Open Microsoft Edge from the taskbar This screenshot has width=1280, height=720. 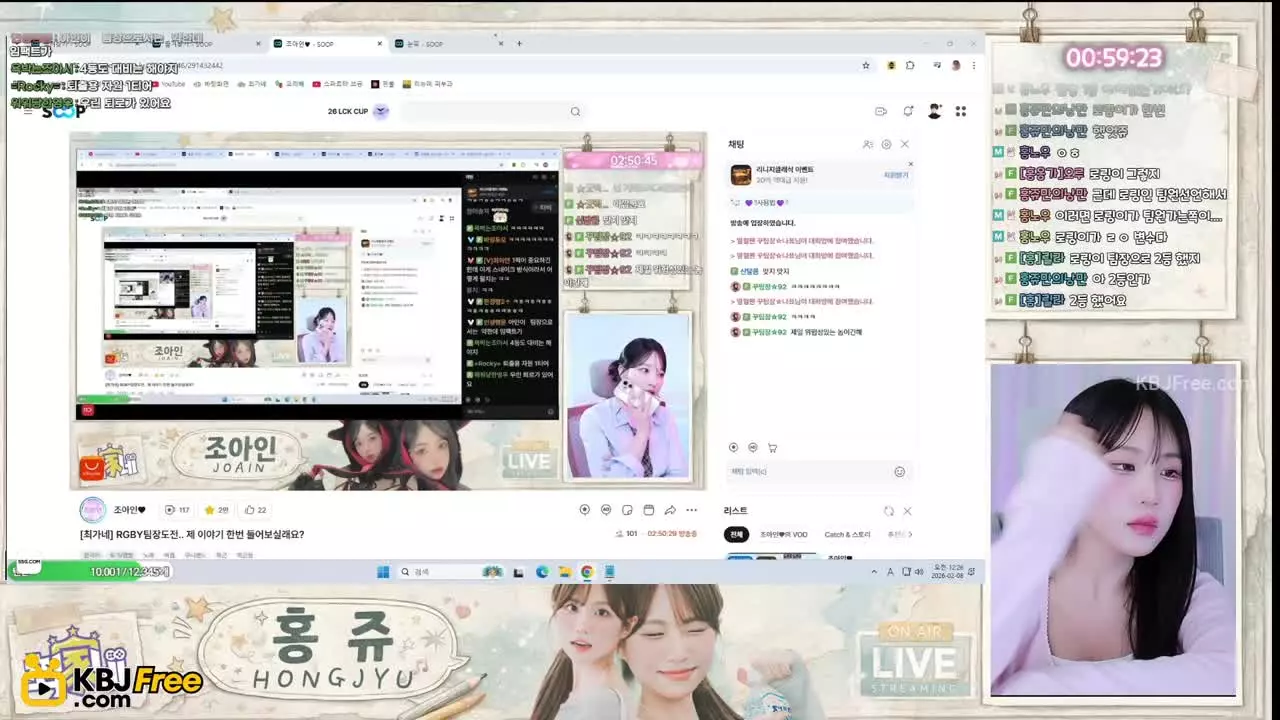pyautogui.click(x=542, y=572)
